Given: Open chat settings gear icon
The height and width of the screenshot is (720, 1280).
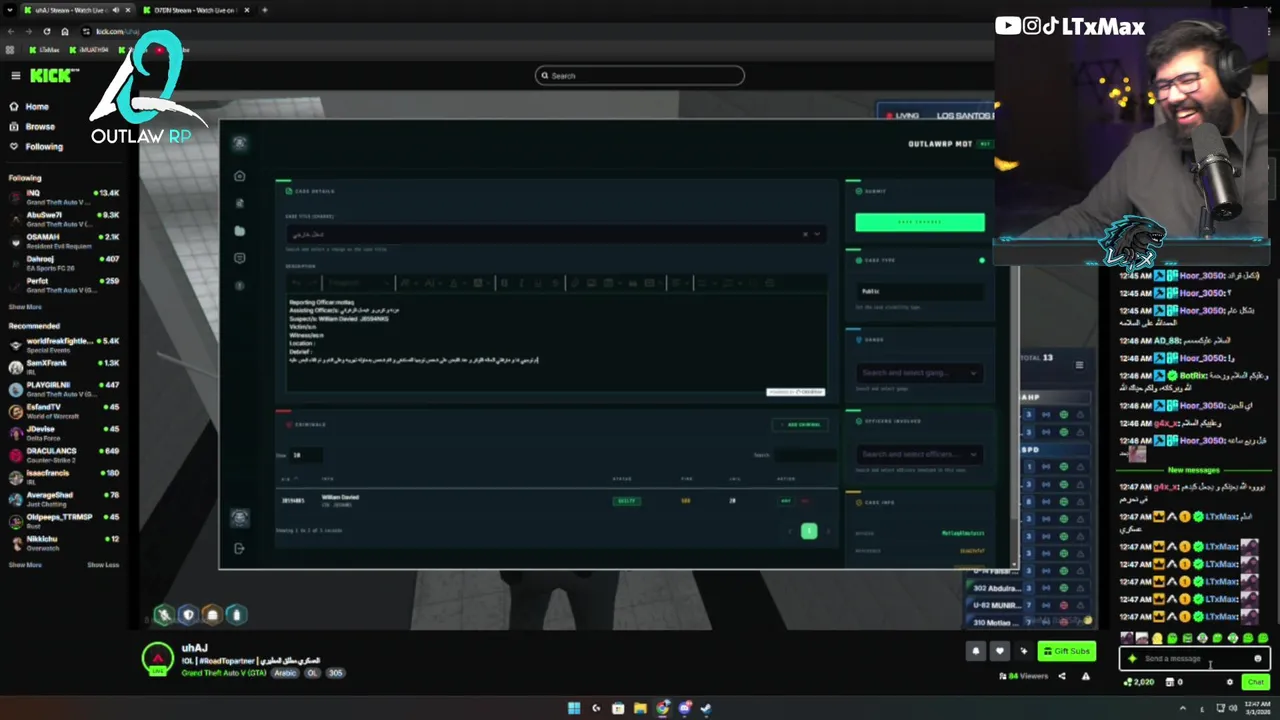Looking at the screenshot, I should point(1230,682).
